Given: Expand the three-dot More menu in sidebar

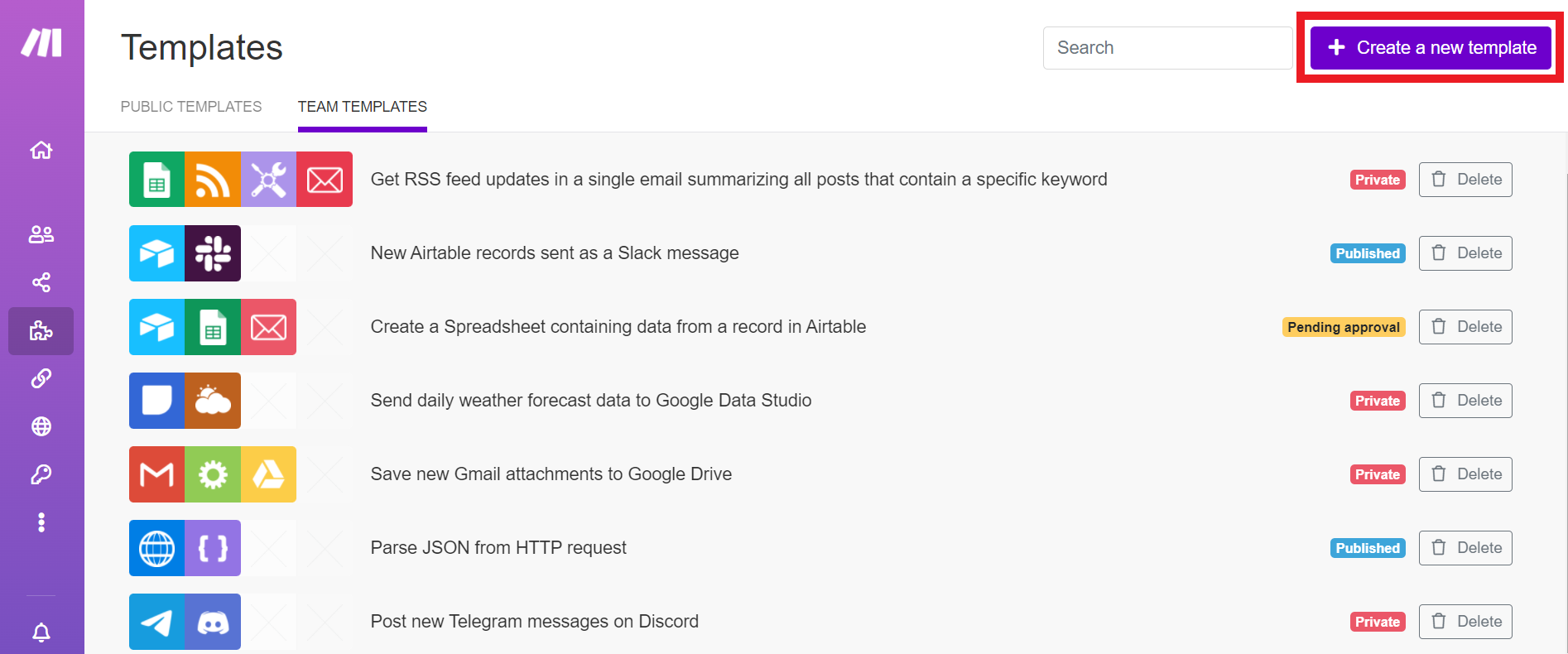Looking at the screenshot, I should [41, 522].
